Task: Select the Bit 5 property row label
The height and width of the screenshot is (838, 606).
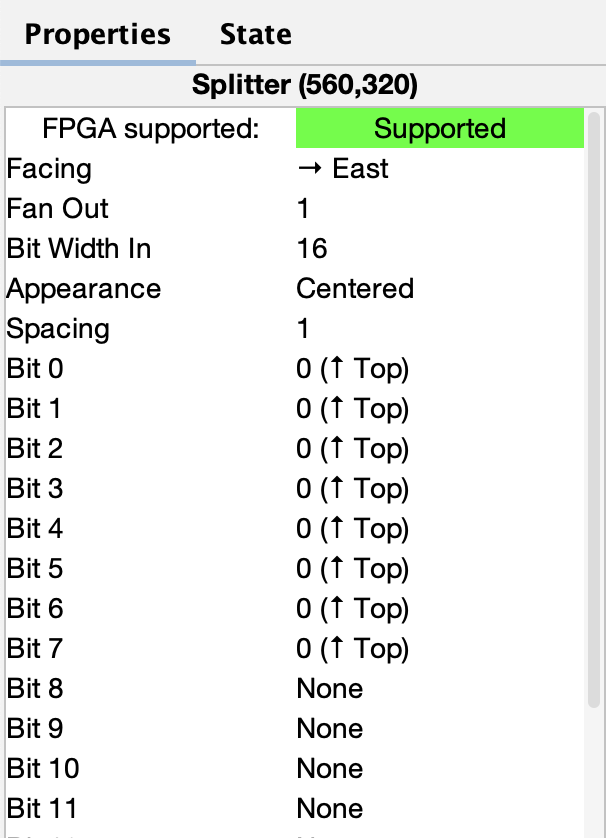Action: click(35, 569)
